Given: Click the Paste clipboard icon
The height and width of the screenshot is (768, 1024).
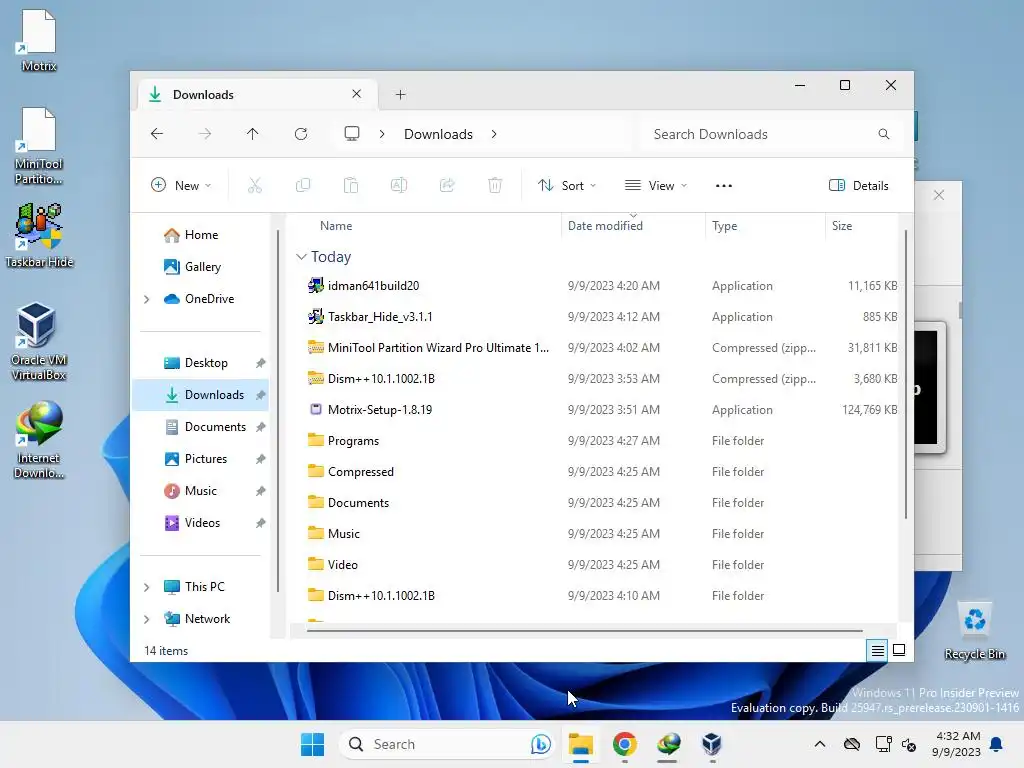Looking at the screenshot, I should click(x=351, y=185).
